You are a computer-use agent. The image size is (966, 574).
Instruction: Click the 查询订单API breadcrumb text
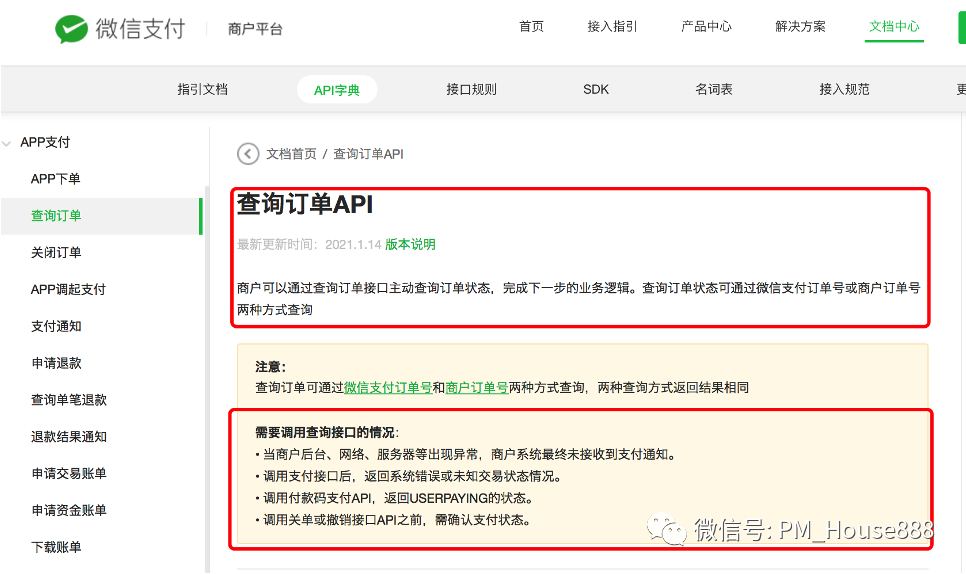point(368,154)
